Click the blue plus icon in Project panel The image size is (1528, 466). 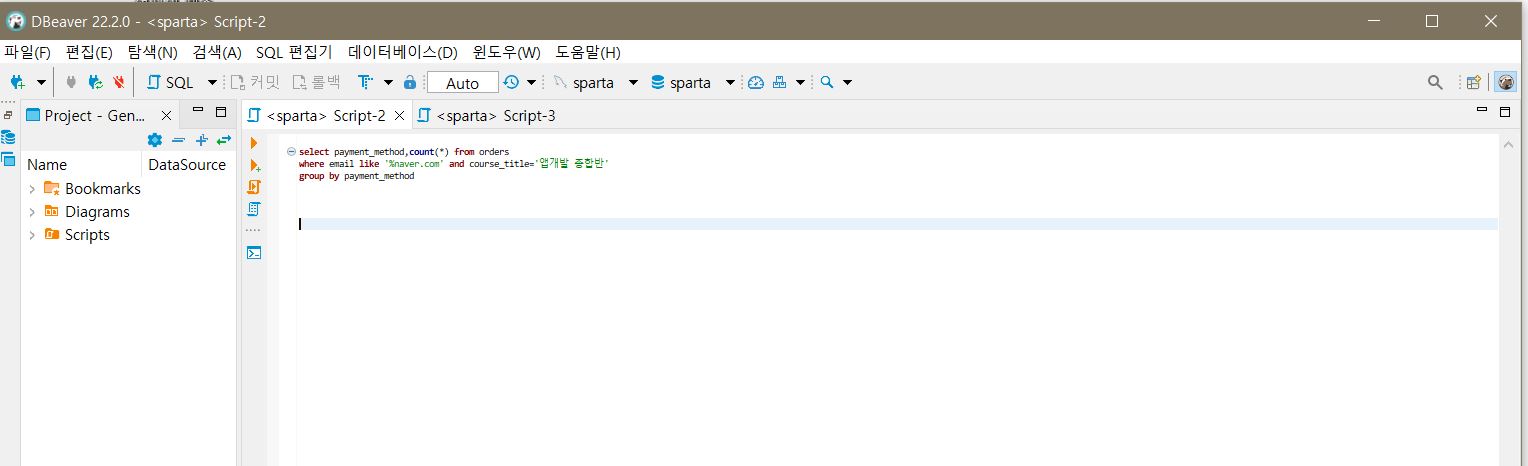tap(201, 140)
